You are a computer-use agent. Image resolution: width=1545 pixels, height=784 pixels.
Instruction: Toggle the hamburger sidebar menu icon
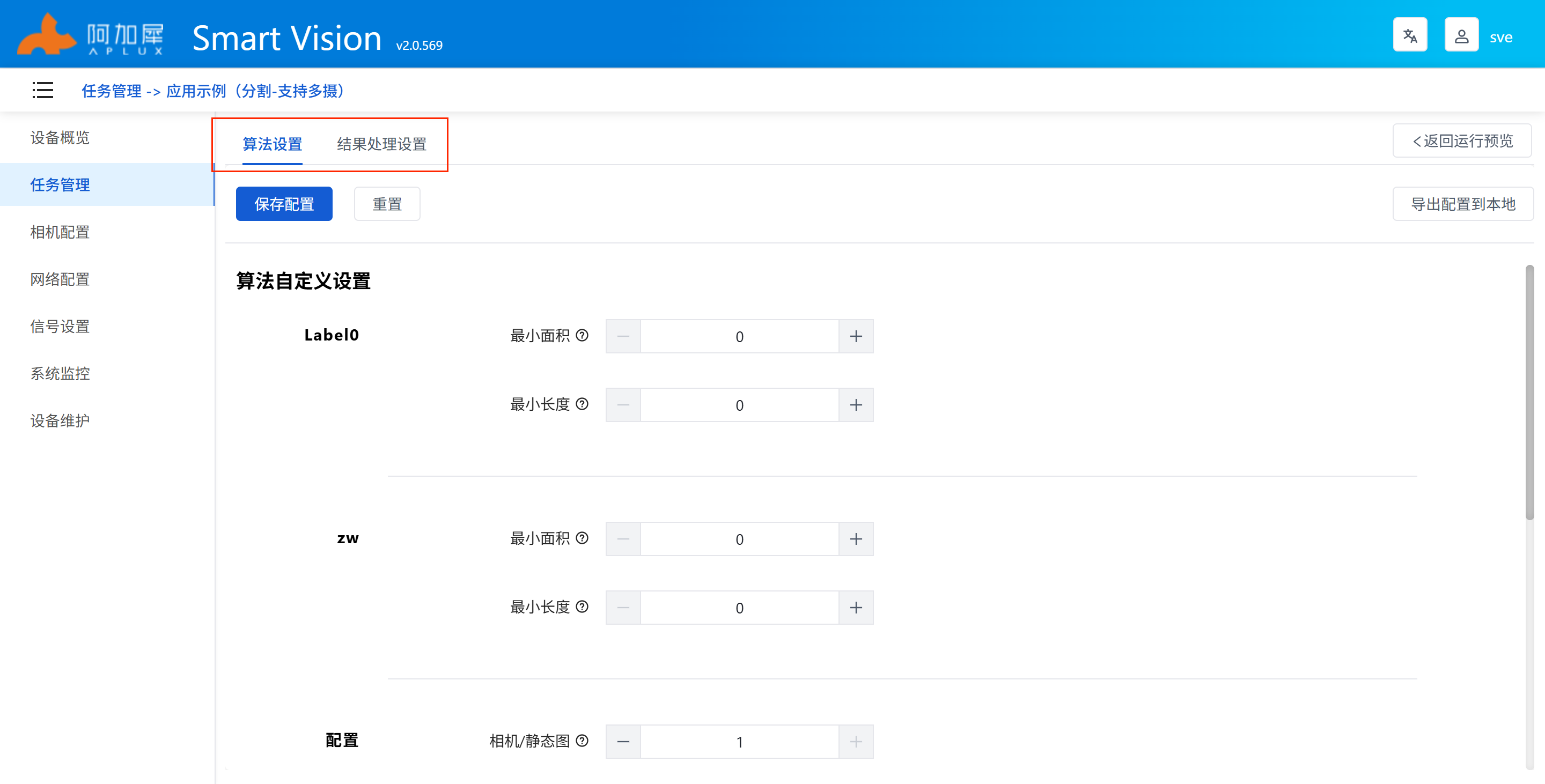coord(42,91)
